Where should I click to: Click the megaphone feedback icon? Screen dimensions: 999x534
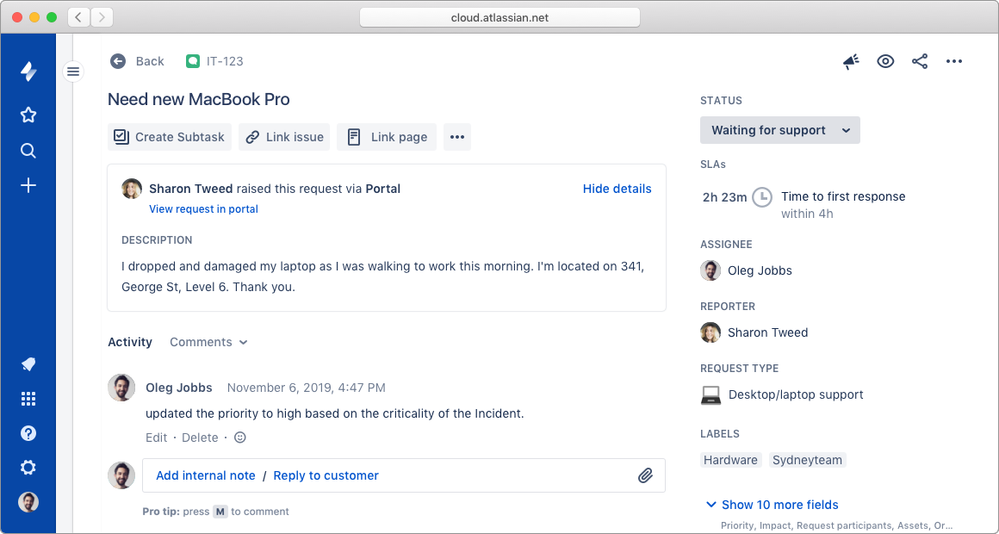851,61
